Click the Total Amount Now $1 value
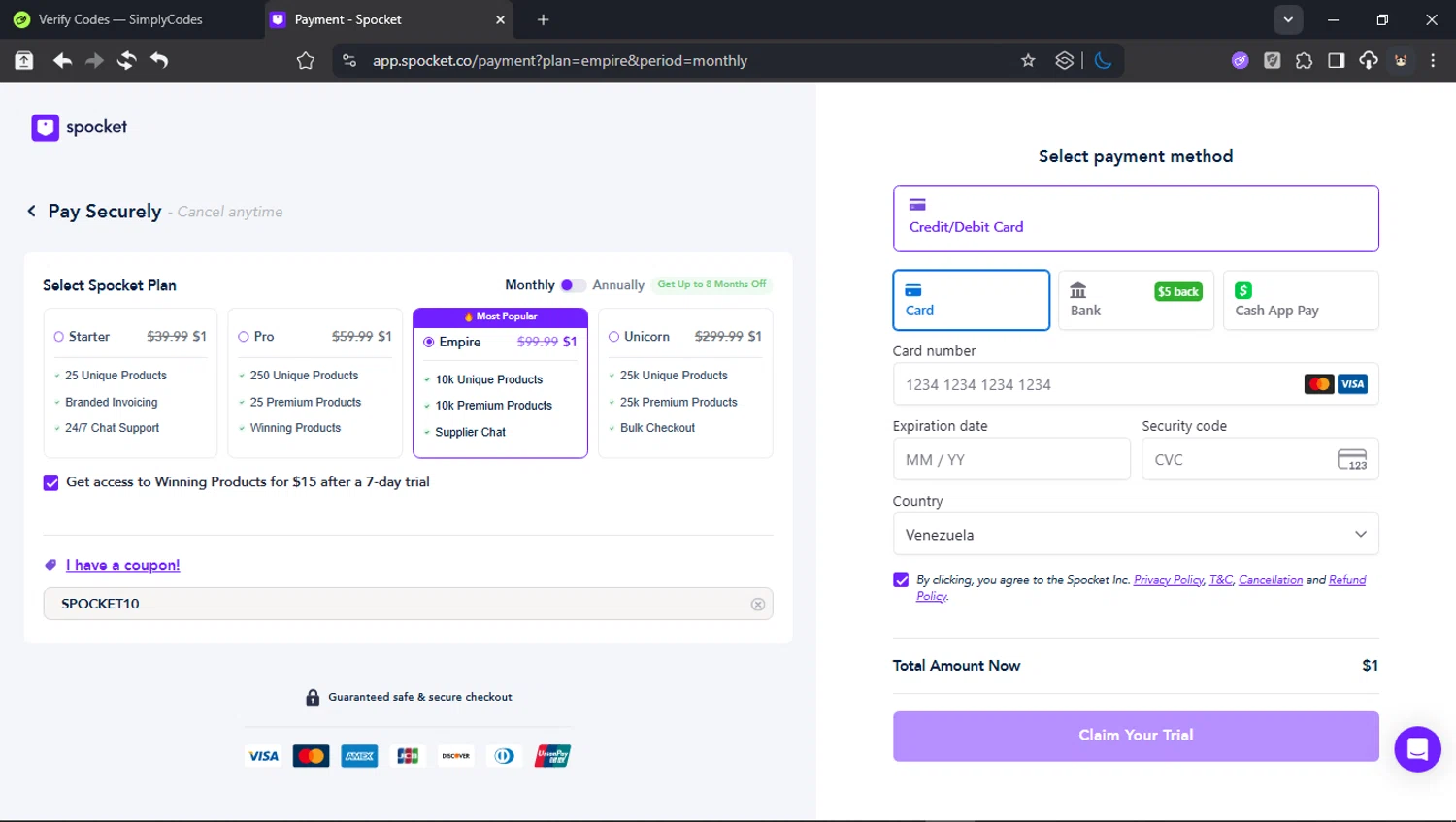The height and width of the screenshot is (822, 1456). pyautogui.click(x=1370, y=666)
